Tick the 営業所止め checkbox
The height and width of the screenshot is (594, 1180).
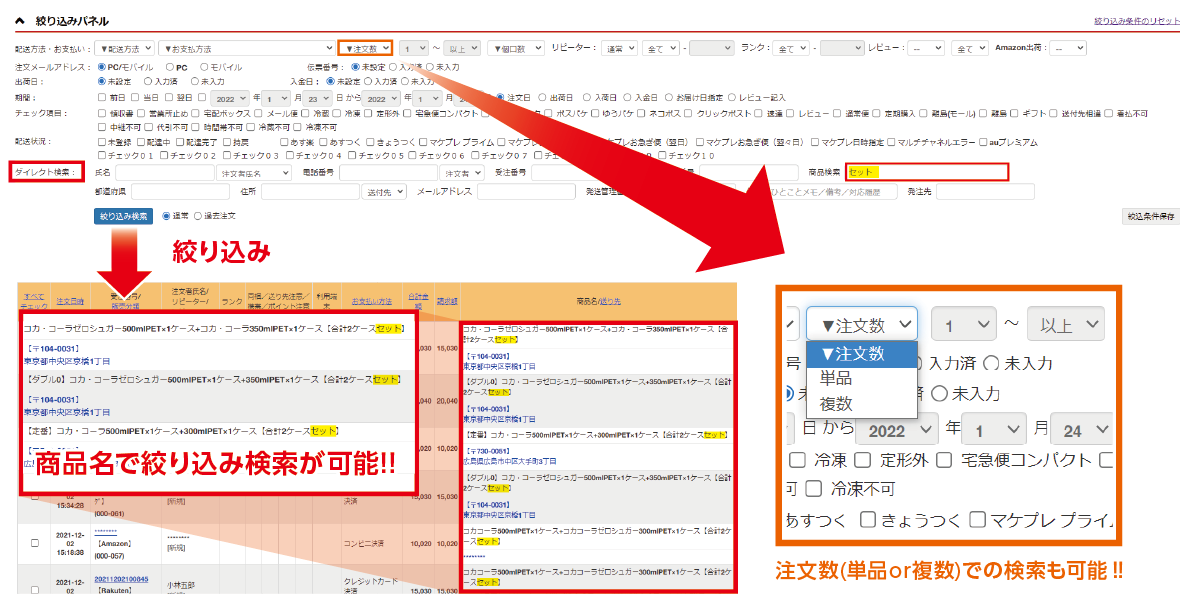(x=141, y=114)
